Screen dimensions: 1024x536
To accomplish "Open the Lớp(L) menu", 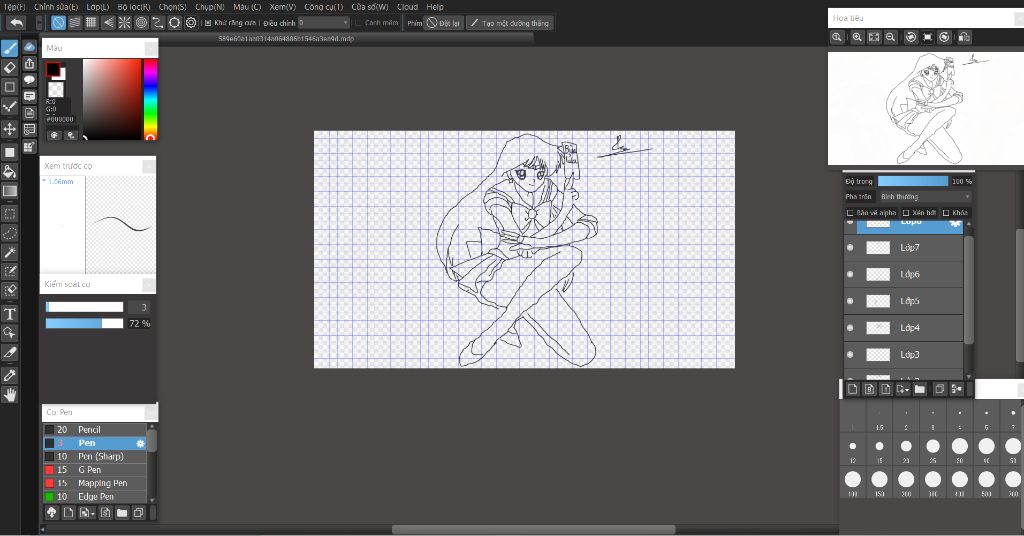I will [98, 7].
